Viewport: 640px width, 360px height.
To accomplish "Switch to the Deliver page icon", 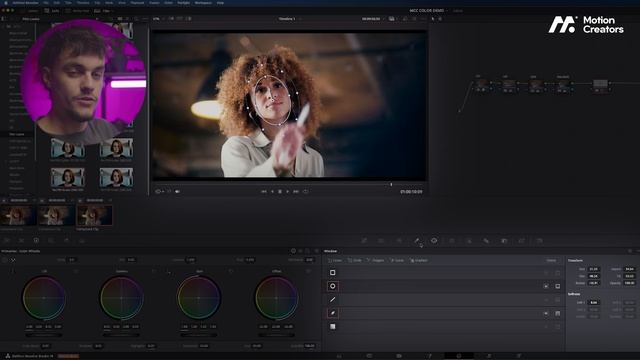I will coord(519,356).
